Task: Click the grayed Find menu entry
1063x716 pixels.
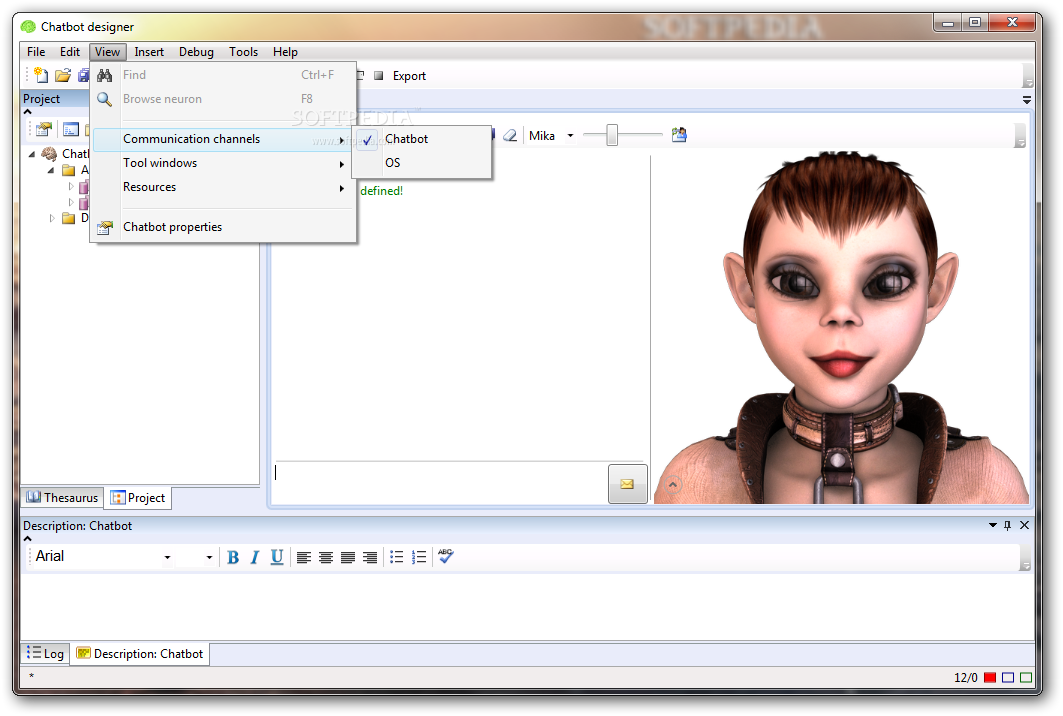Action: coord(222,75)
